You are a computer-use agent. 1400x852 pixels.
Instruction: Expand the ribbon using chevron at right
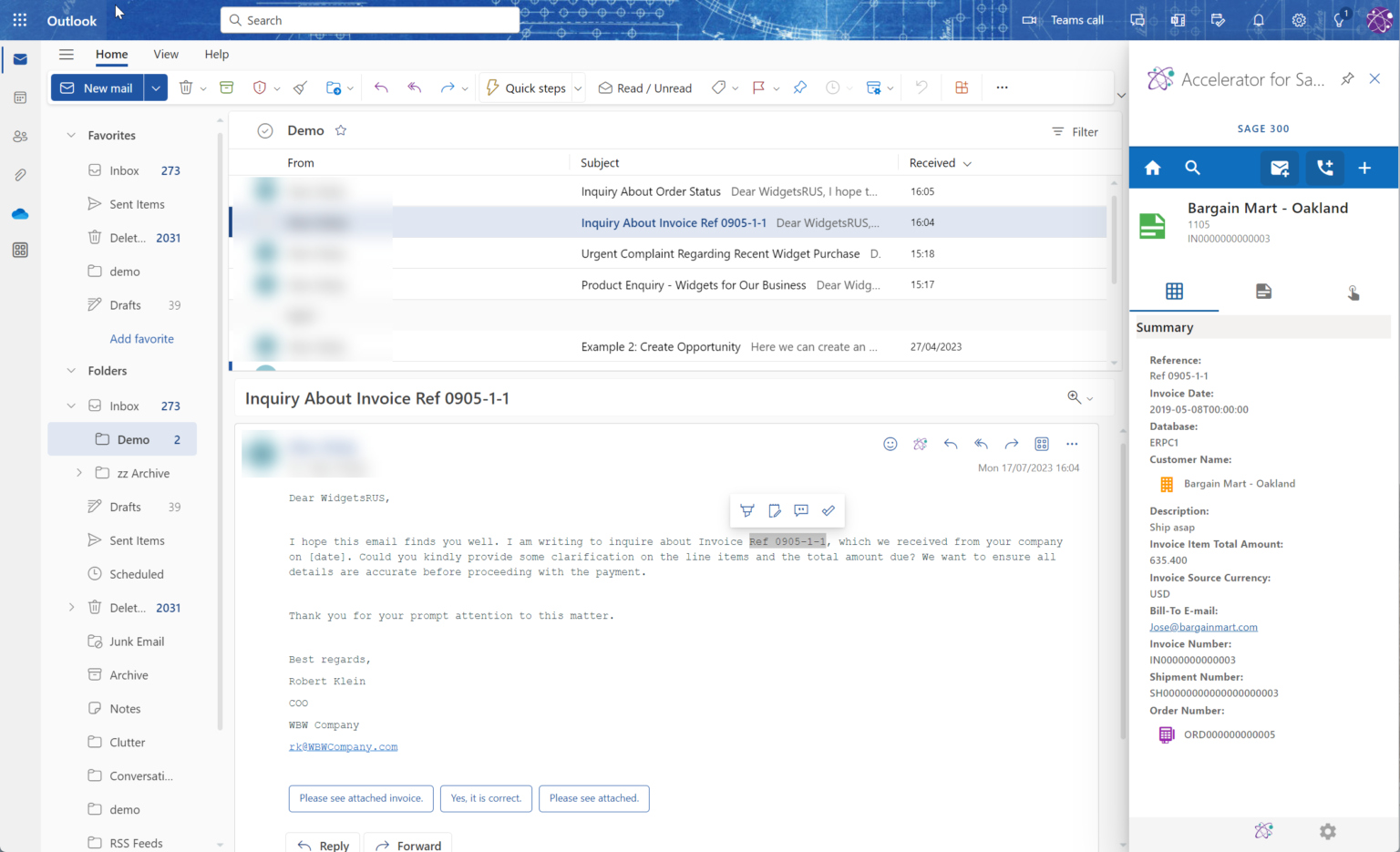click(x=1121, y=95)
